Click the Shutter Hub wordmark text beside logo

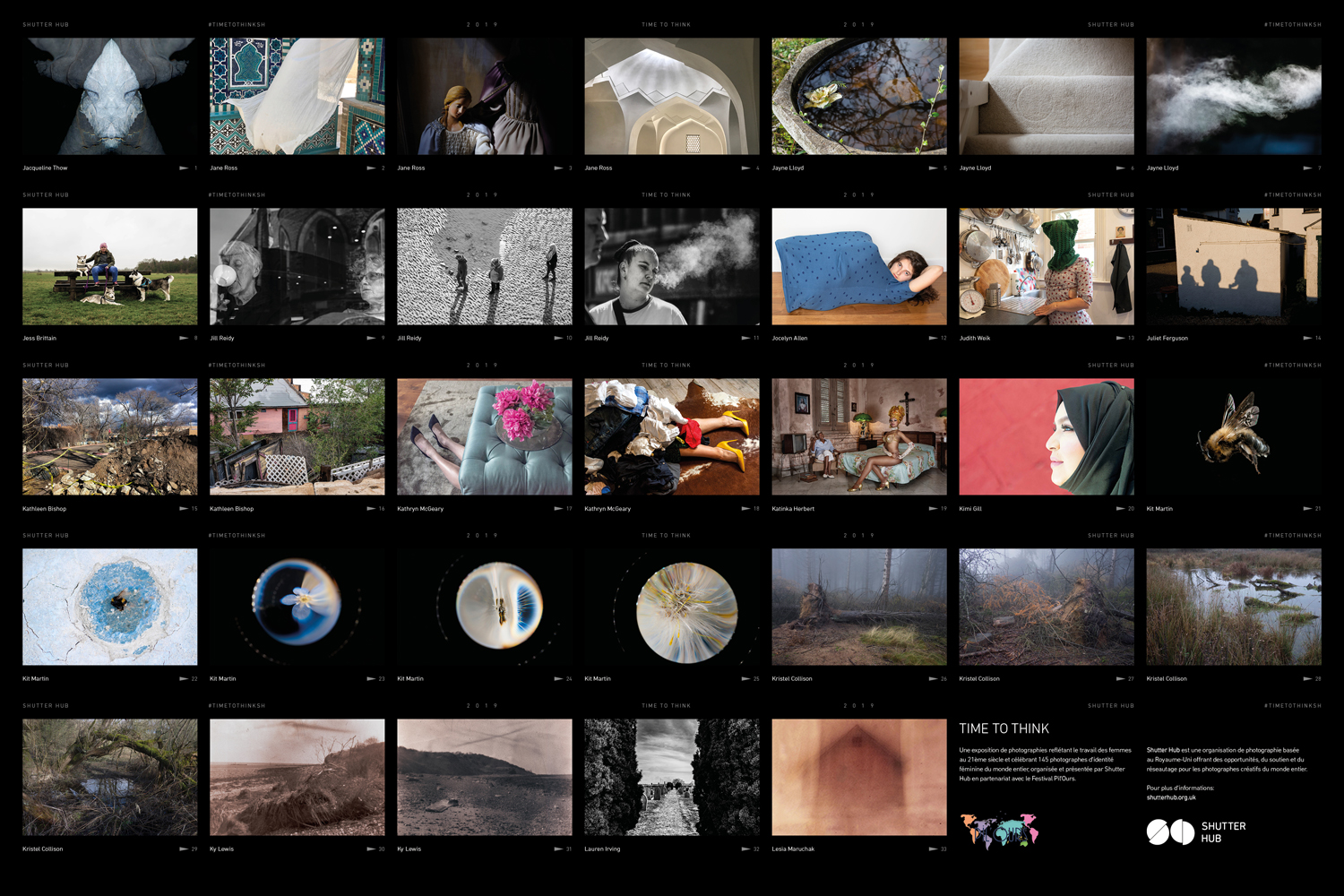coord(1223,832)
